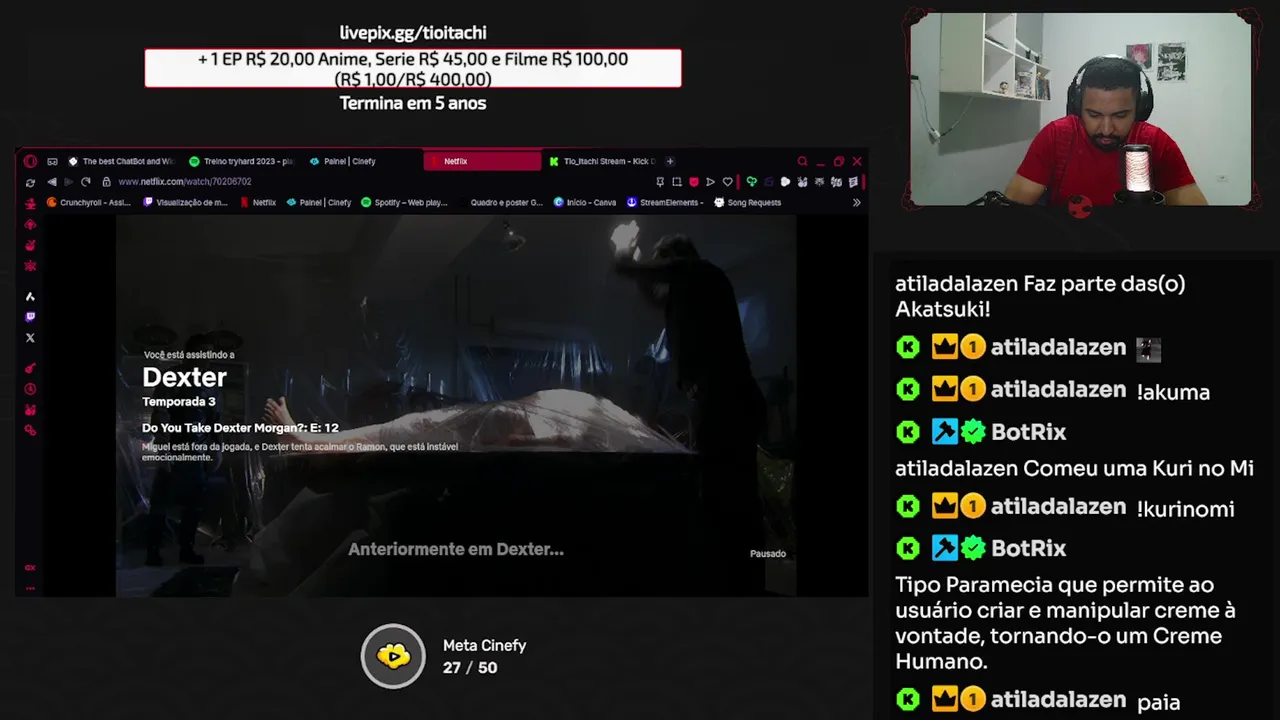Screen dimensions: 1280x720
Task: Open browser tab search magnifier
Action: click(802, 161)
